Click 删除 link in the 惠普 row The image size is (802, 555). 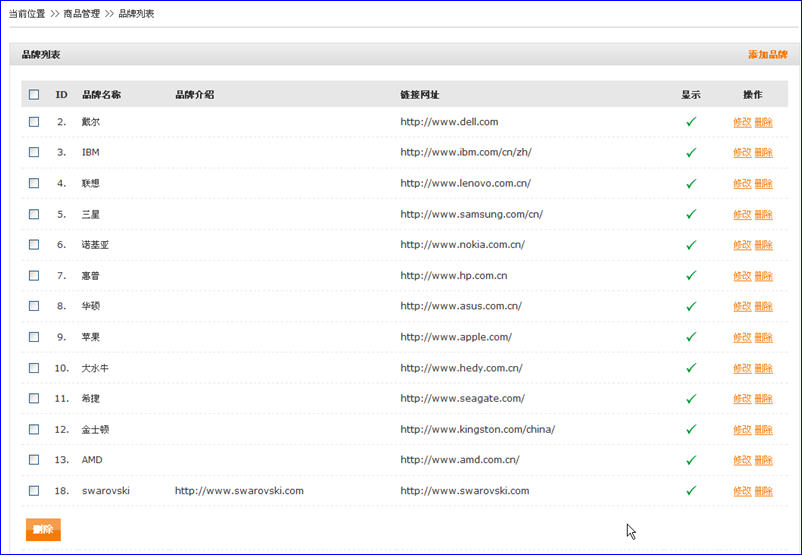click(x=764, y=276)
